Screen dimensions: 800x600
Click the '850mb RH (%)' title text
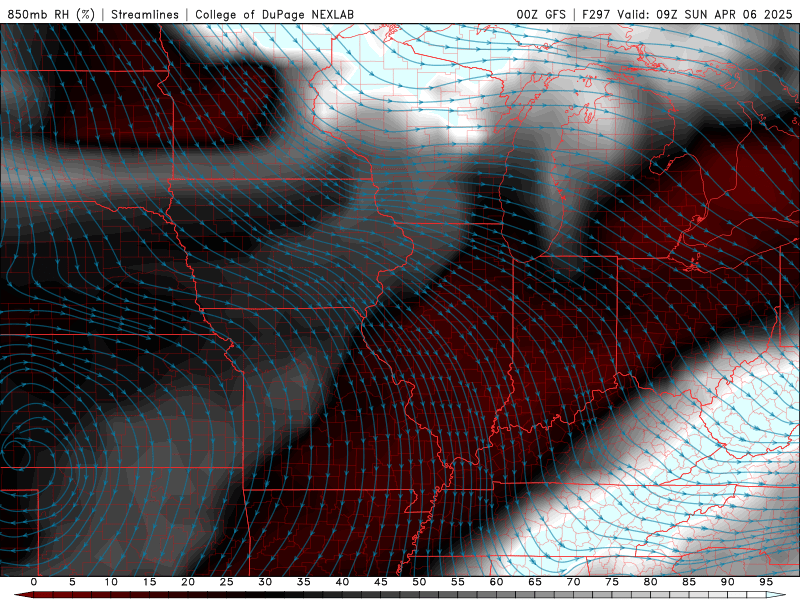tap(51, 14)
